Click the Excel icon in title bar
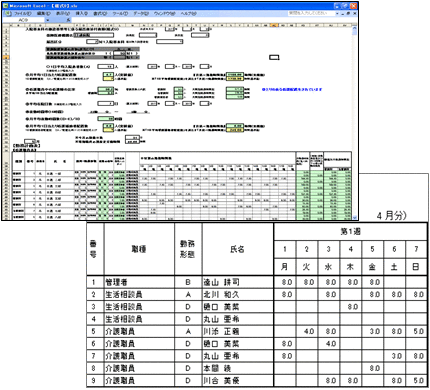The image size is (430, 390). 5,6
